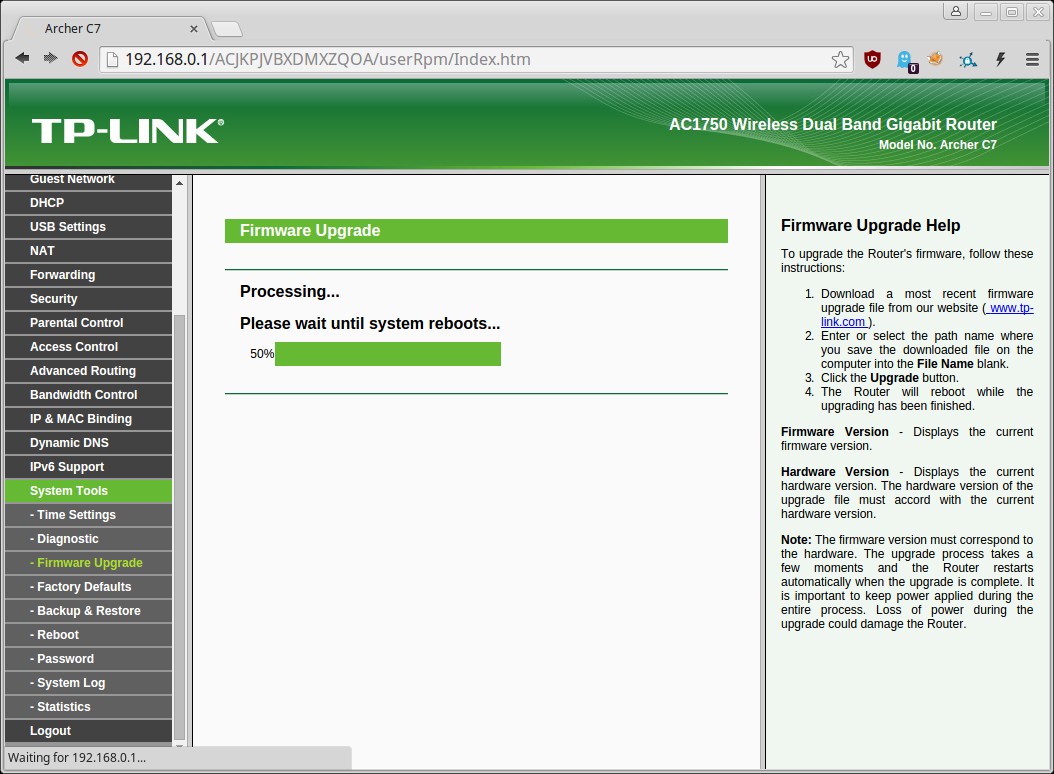Stop page loading with the red stop icon
The width and height of the screenshot is (1054, 774).
pos(80,59)
